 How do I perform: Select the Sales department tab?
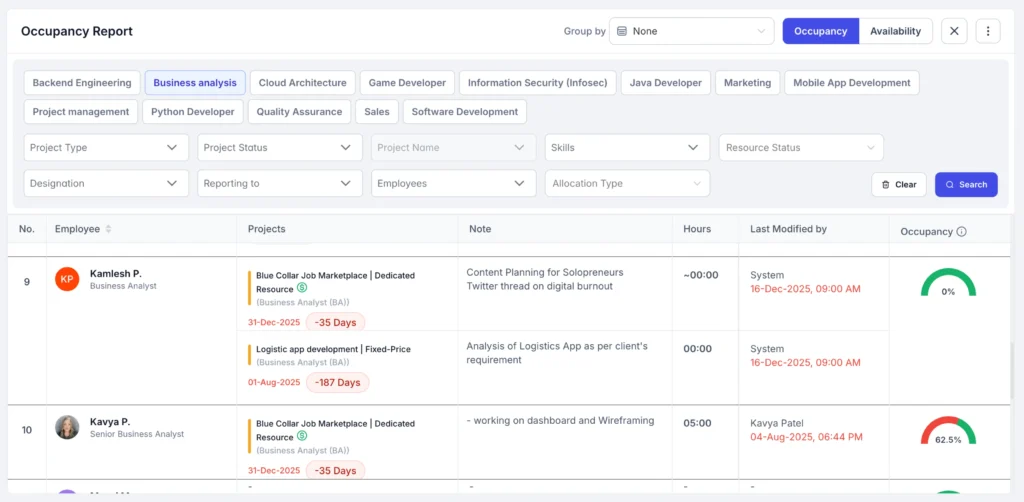[377, 112]
